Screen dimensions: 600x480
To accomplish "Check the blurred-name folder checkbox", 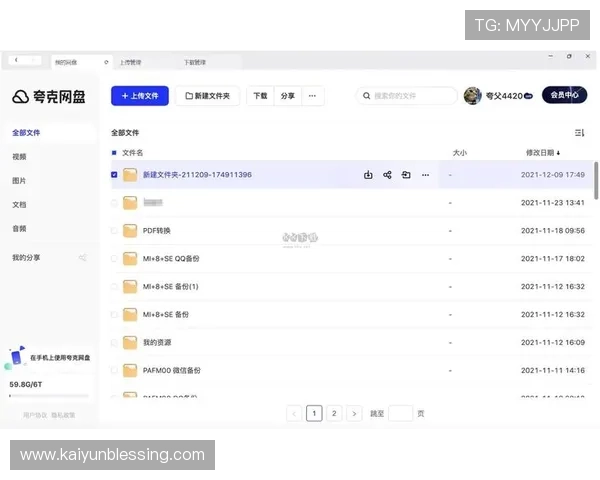I will tap(114, 202).
